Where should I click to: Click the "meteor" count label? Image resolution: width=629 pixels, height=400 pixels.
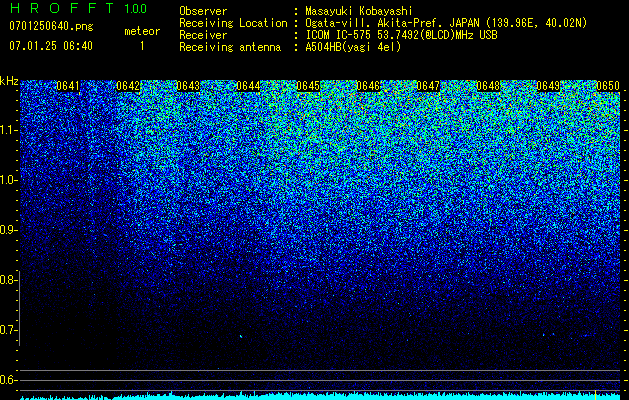(x=142, y=31)
